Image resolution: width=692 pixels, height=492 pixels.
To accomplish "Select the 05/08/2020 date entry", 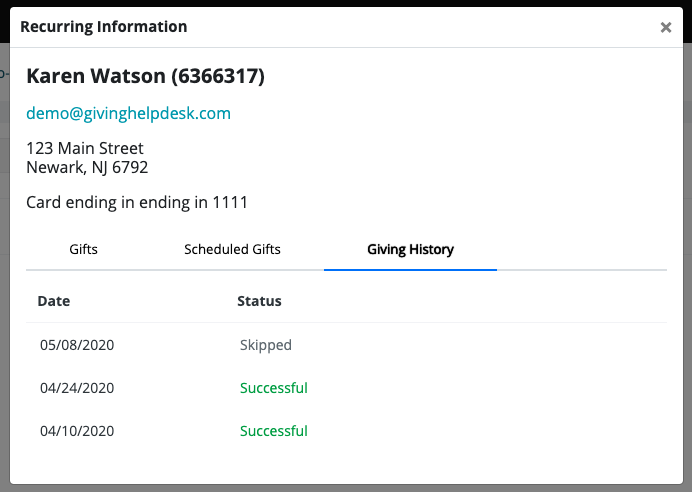I will (77, 345).
